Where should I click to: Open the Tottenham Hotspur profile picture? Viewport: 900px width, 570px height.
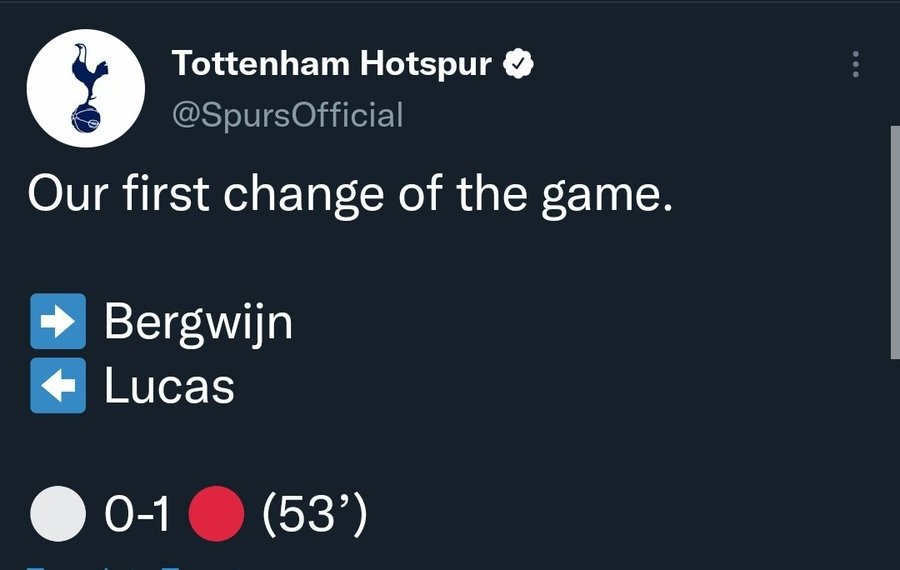[x=86, y=88]
